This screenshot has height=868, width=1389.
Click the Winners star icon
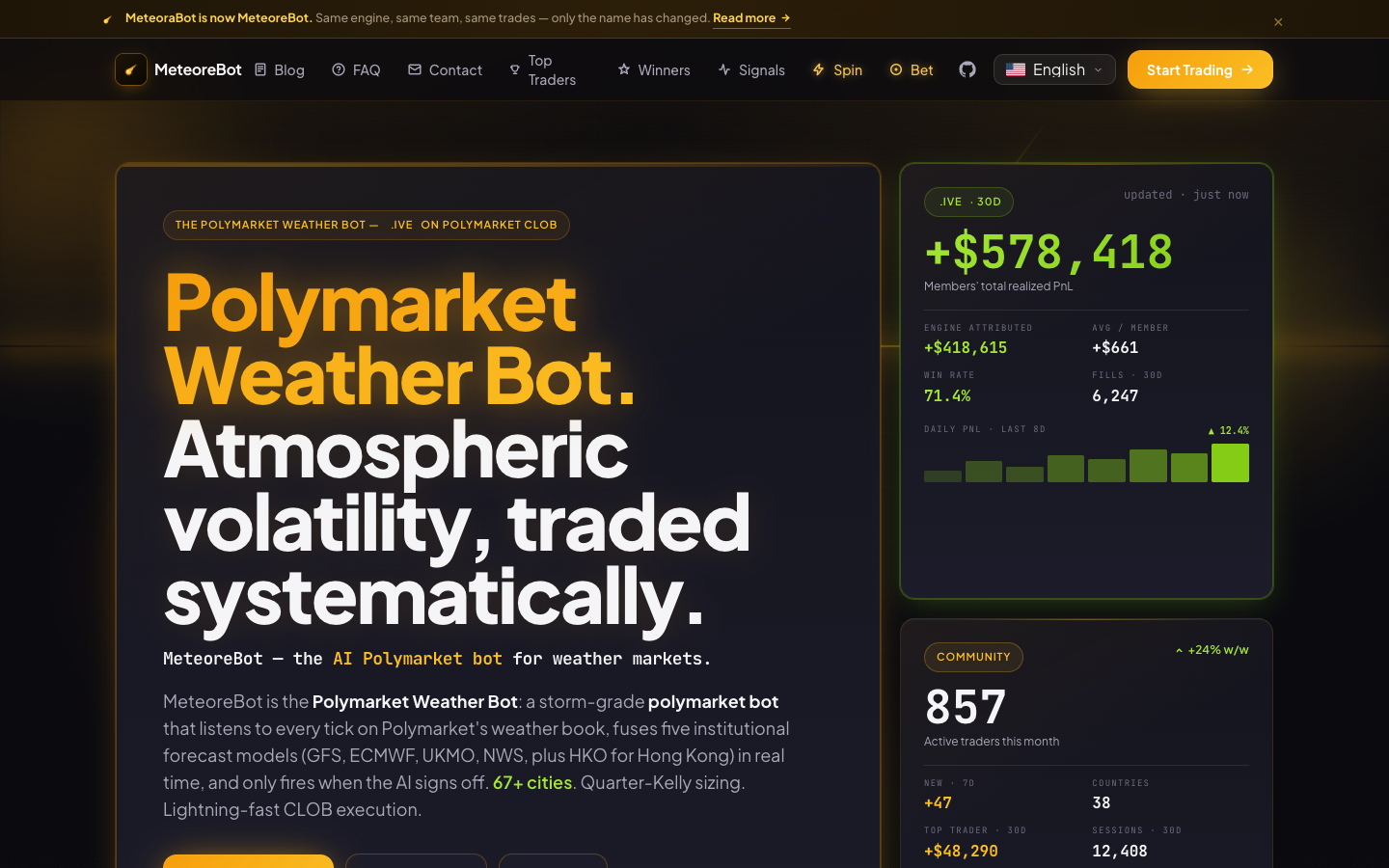coord(624,69)
